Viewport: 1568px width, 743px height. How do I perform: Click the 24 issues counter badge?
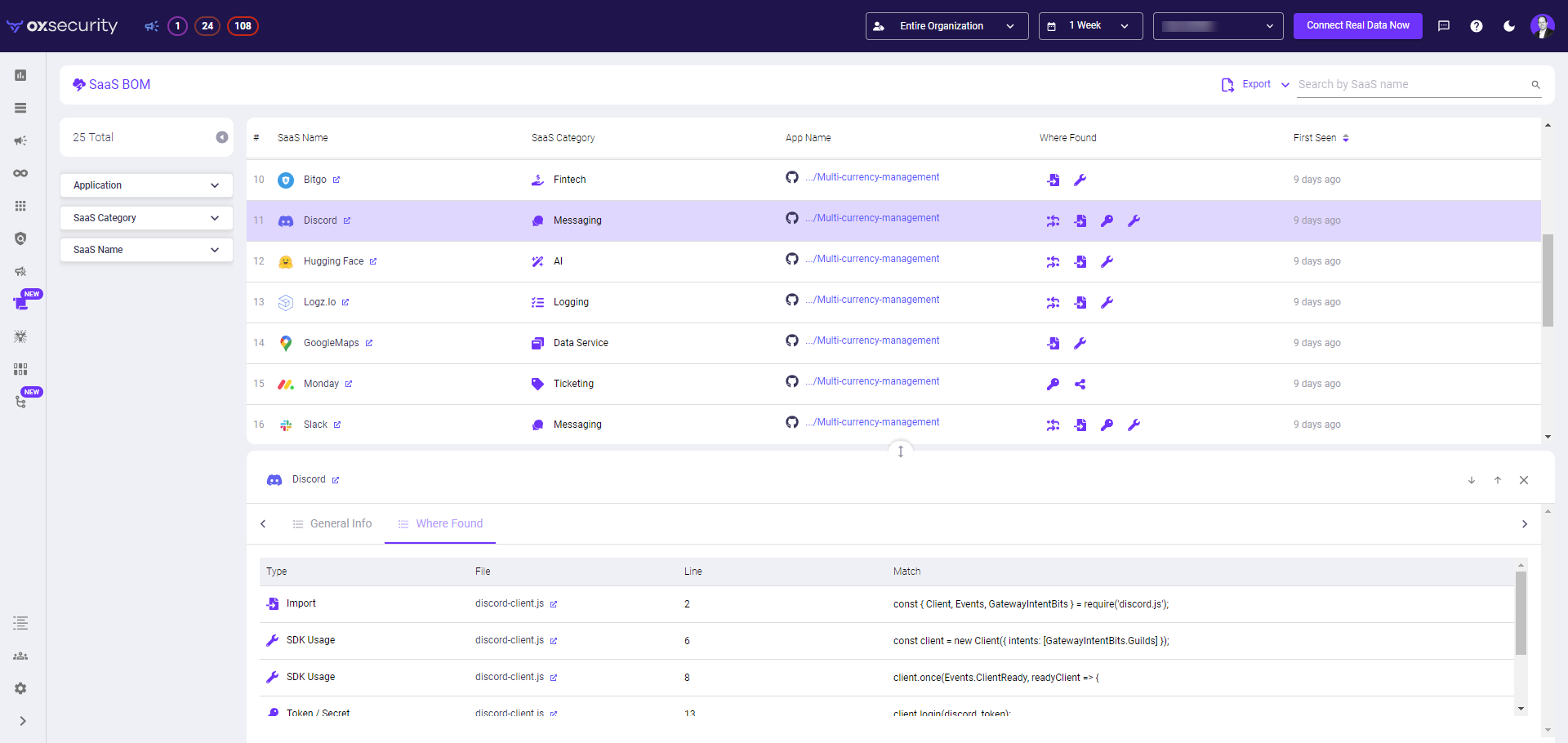(207, 26)
